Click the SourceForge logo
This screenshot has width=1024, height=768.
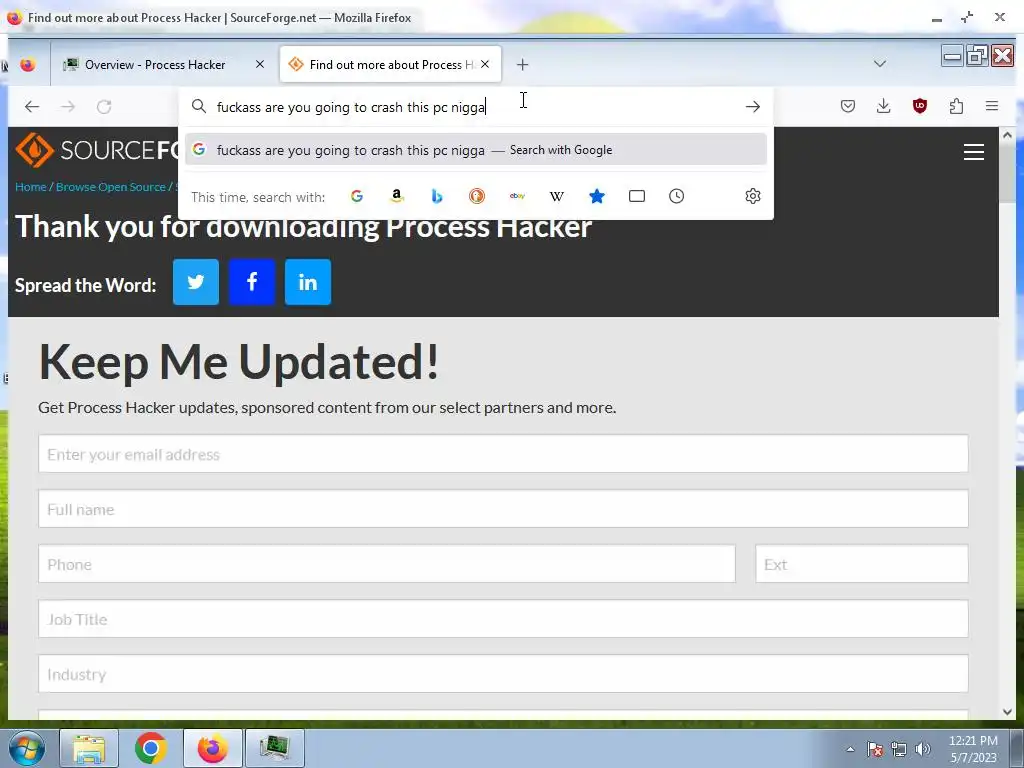pos(97,150)
